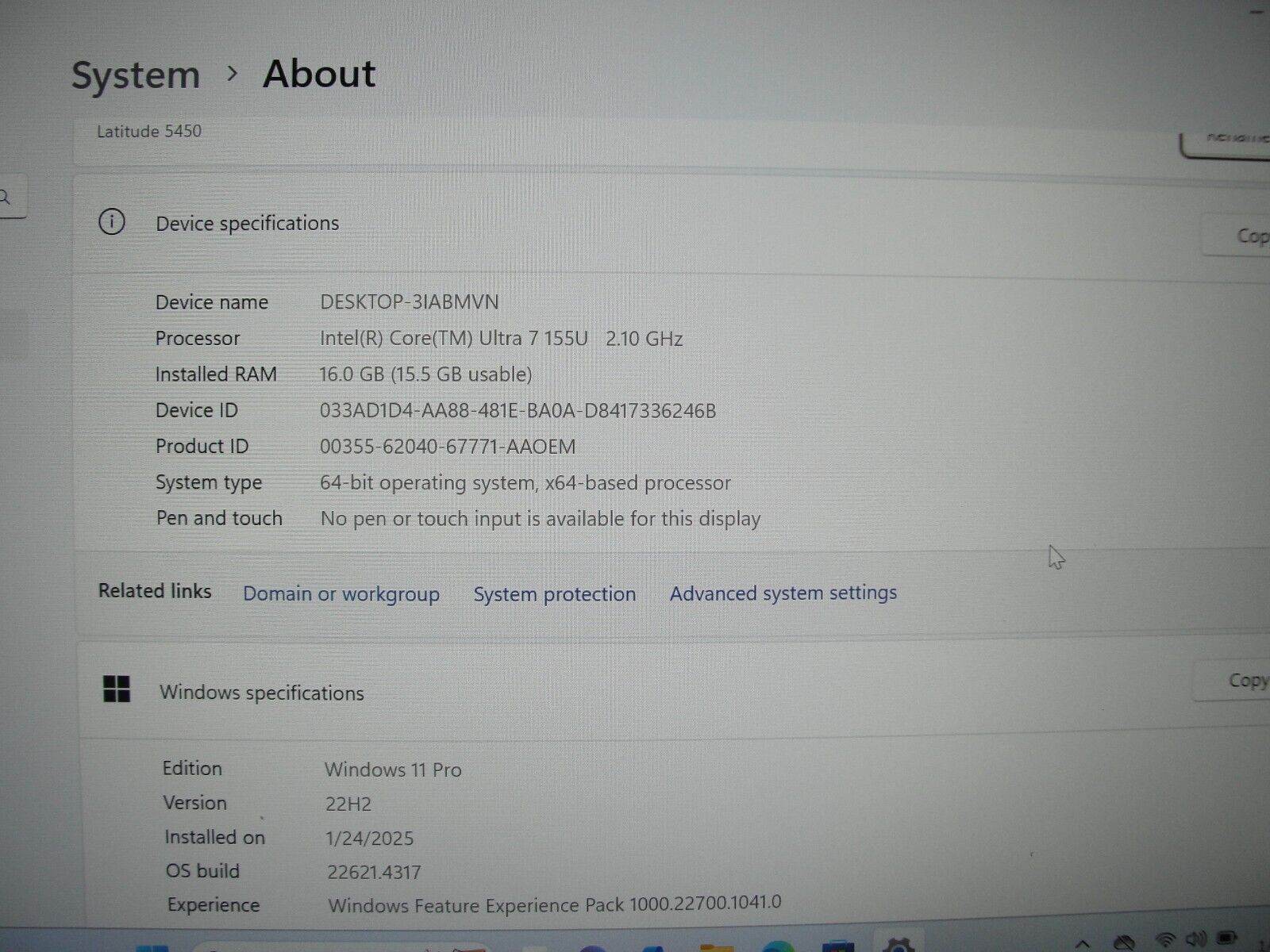
Task: Open the Domain or workgroup link
Action: click(x=341, y=594)
